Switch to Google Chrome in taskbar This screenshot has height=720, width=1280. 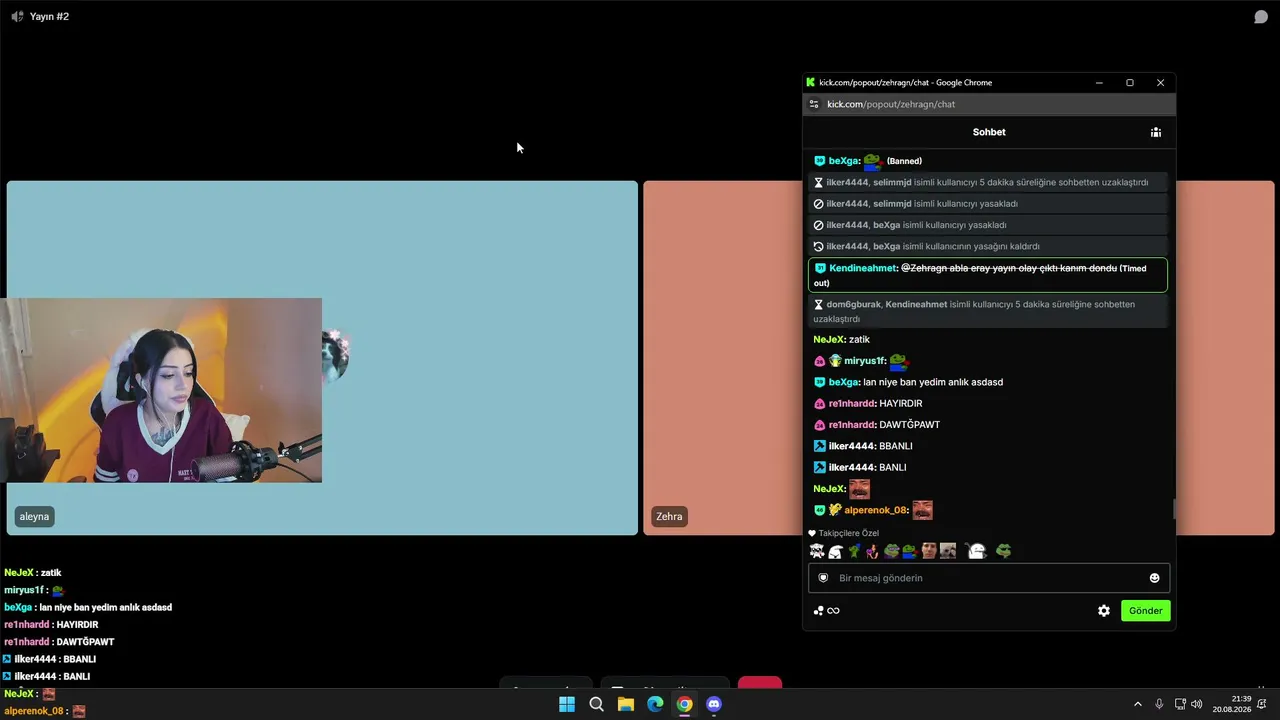(684, 704)
